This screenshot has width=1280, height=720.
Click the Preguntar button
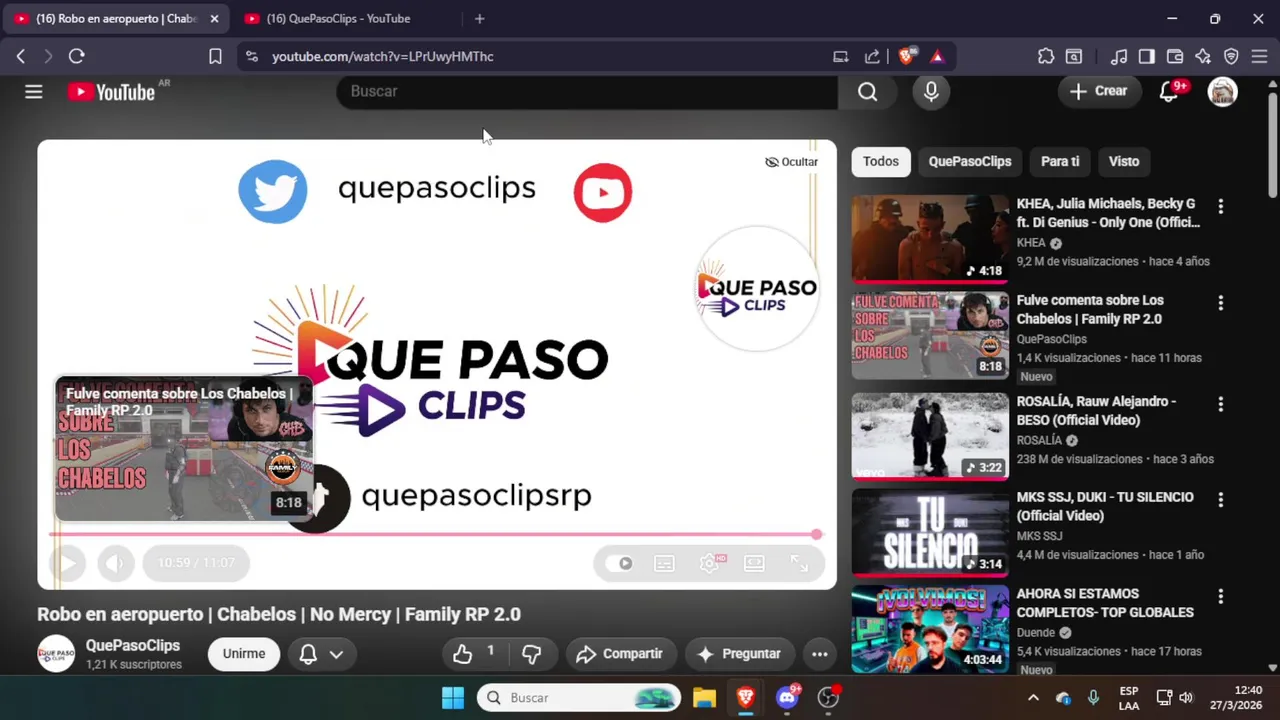(x=739, y=654)
